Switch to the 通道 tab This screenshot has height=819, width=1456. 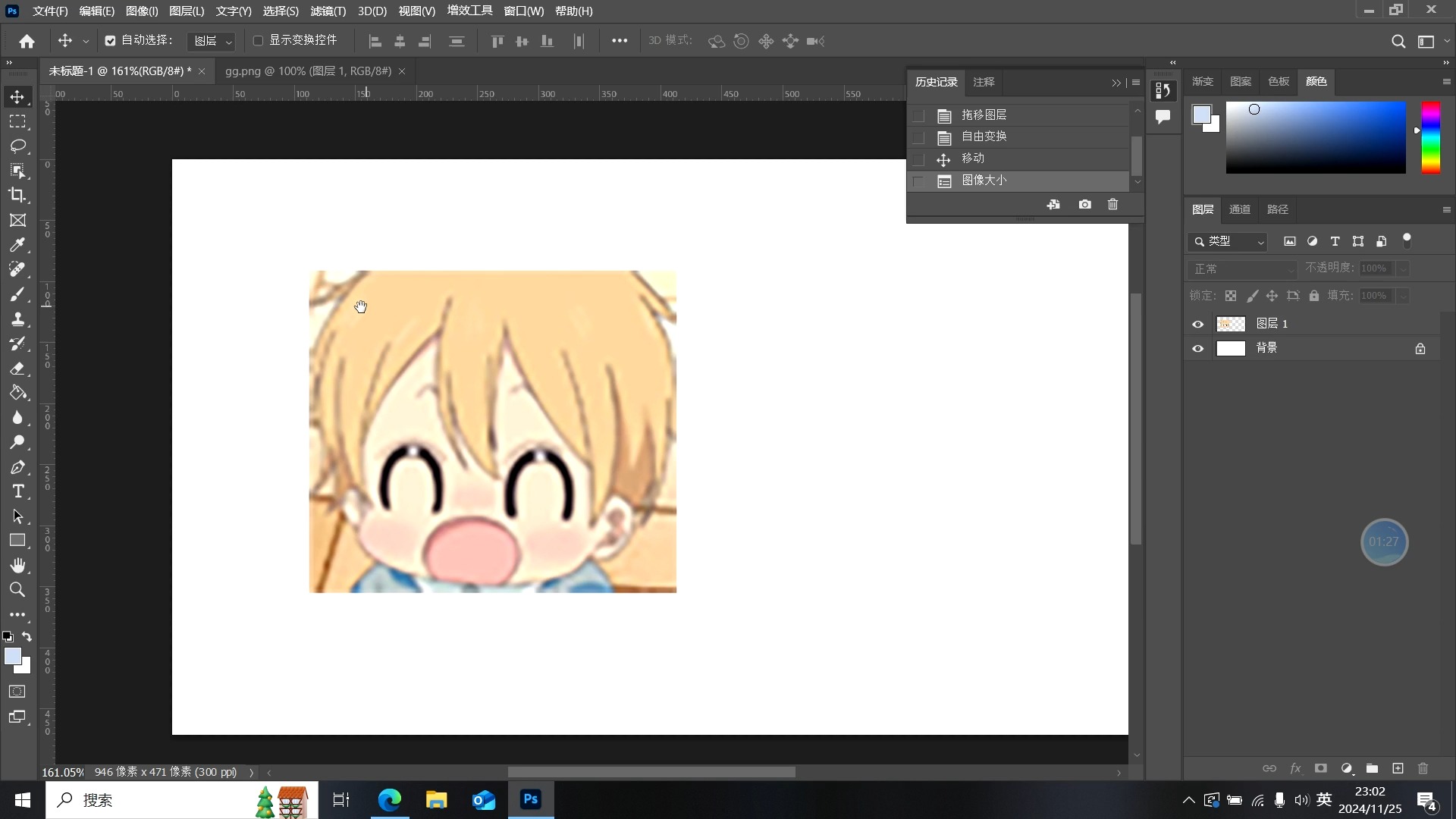(1240, 209)
